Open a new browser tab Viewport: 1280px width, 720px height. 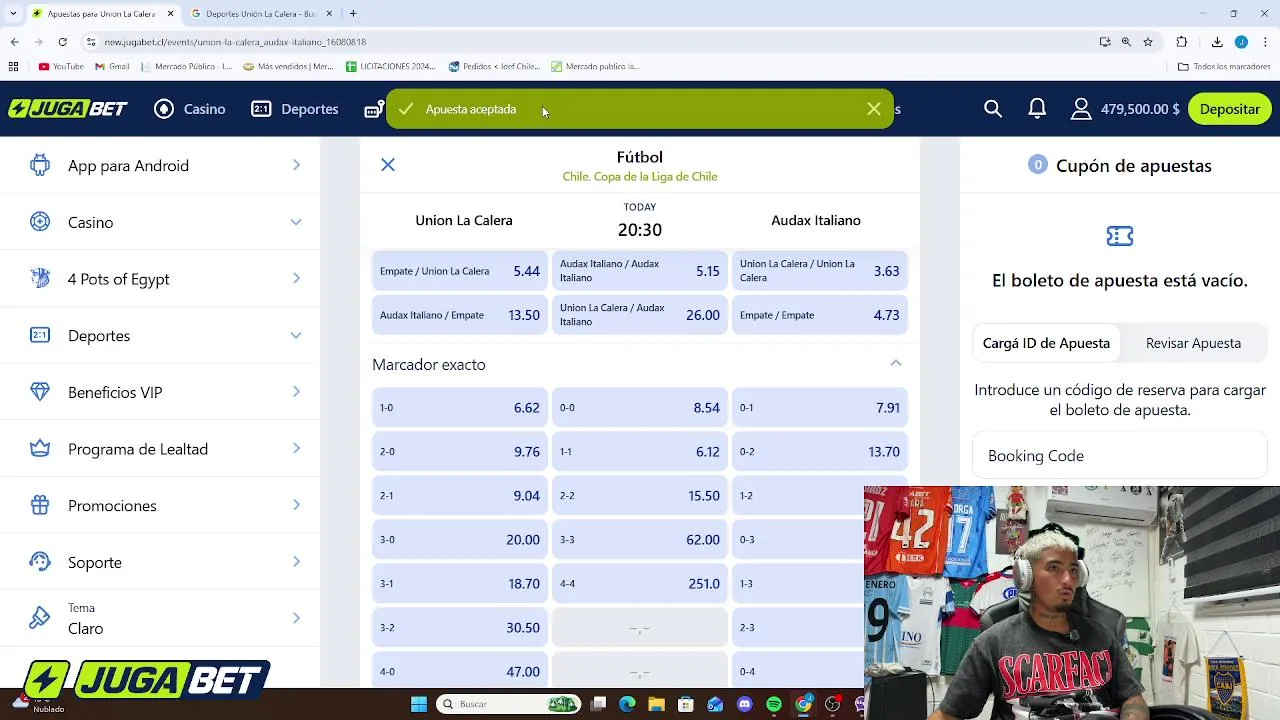pyautogui.click(x=353, y=14)
